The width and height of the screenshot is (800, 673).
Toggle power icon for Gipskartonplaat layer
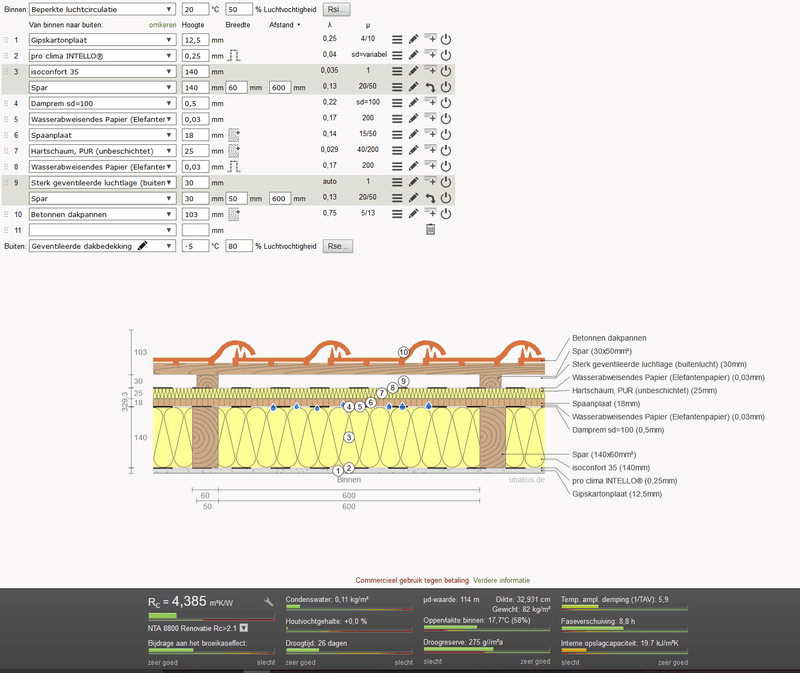(446, 39)
